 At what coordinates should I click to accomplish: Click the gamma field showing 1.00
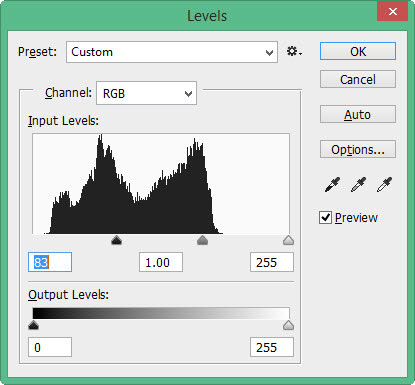(x=161, y=262)
